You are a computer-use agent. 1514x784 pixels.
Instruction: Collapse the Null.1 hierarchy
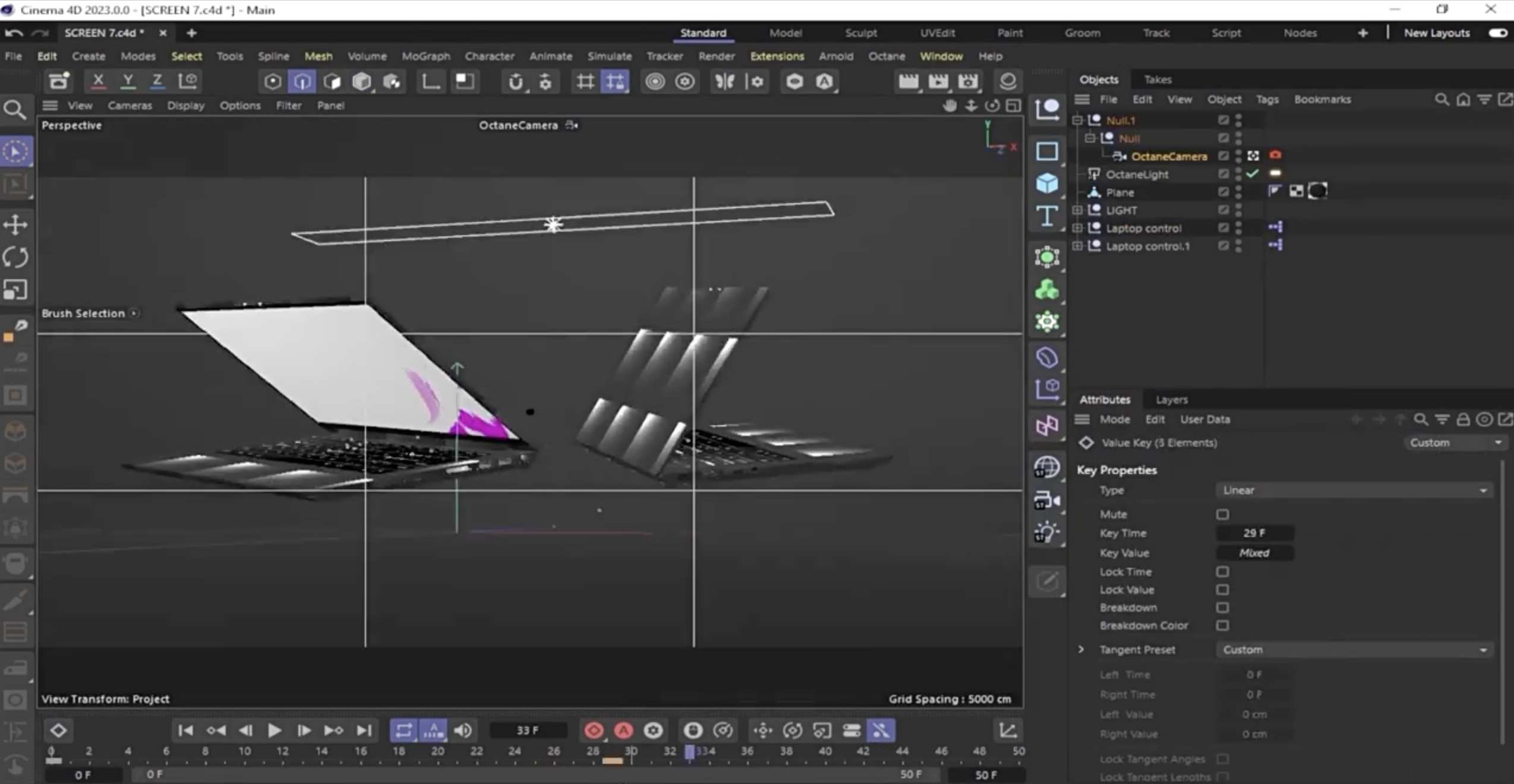pyautogui.click(x=1077, y=119)
